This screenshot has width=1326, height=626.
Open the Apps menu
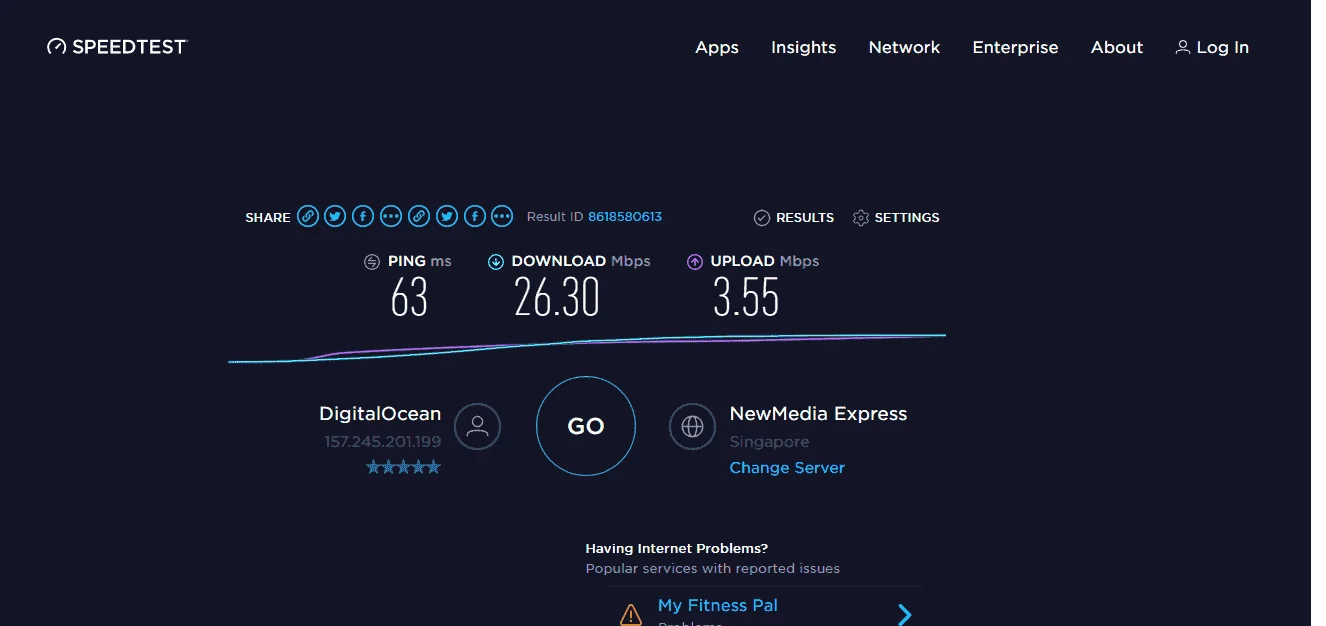tap(717, 47)
